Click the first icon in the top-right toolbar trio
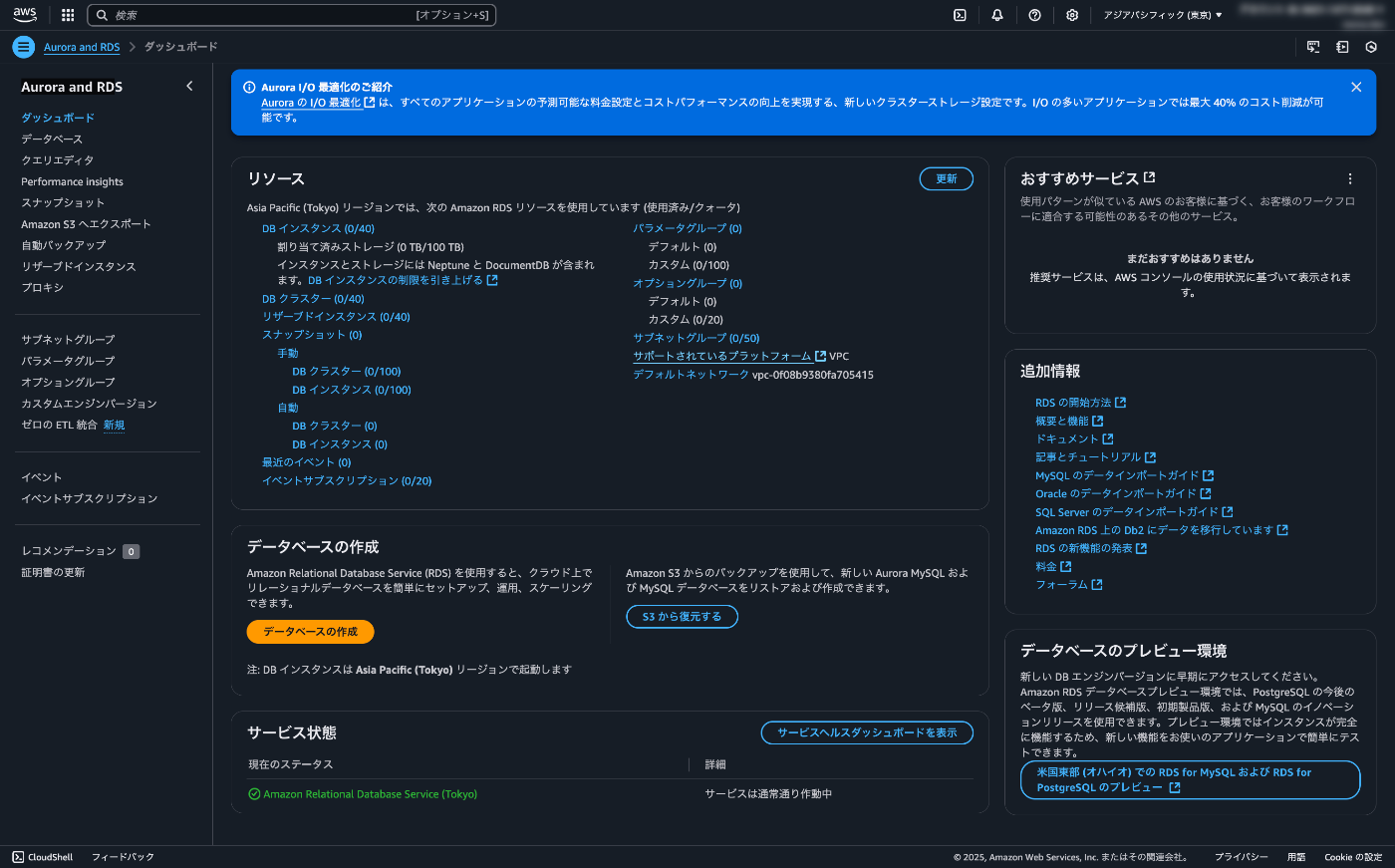 click(1313, 47)
